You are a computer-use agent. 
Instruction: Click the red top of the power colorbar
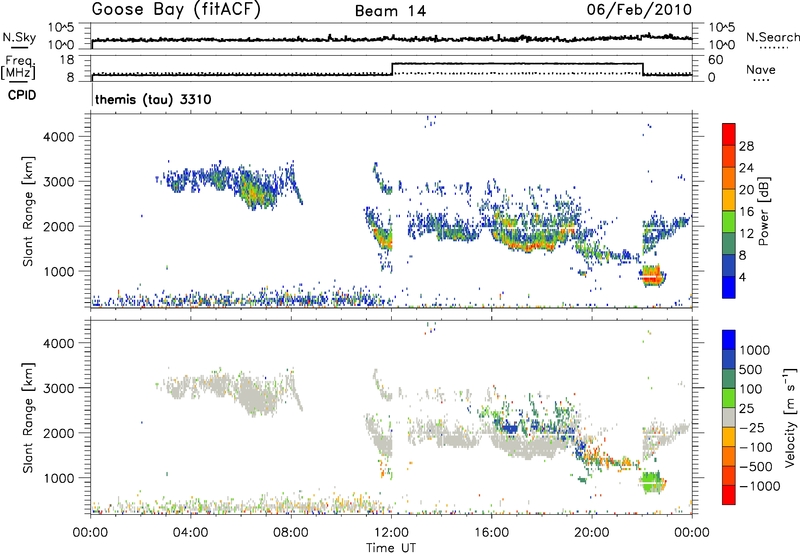[729, 134]
